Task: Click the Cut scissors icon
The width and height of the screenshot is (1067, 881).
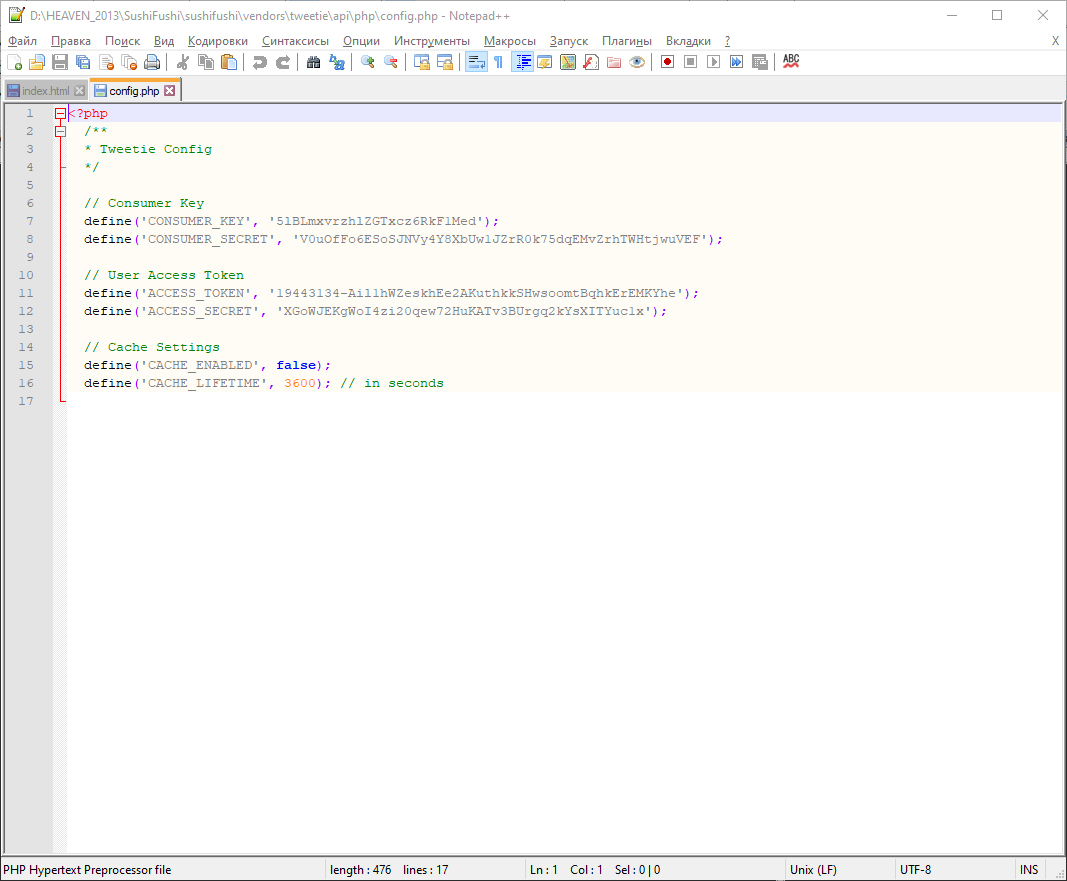Action: coord(183,62)
